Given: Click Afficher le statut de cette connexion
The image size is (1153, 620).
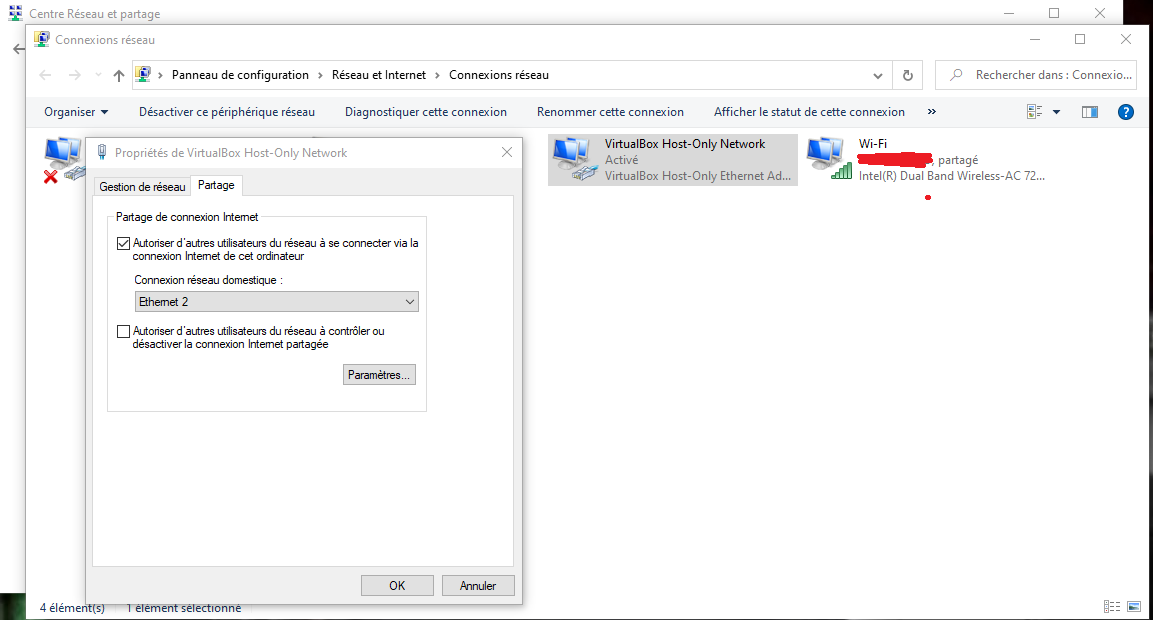Looking at the screenshot, I should point(809,112).
